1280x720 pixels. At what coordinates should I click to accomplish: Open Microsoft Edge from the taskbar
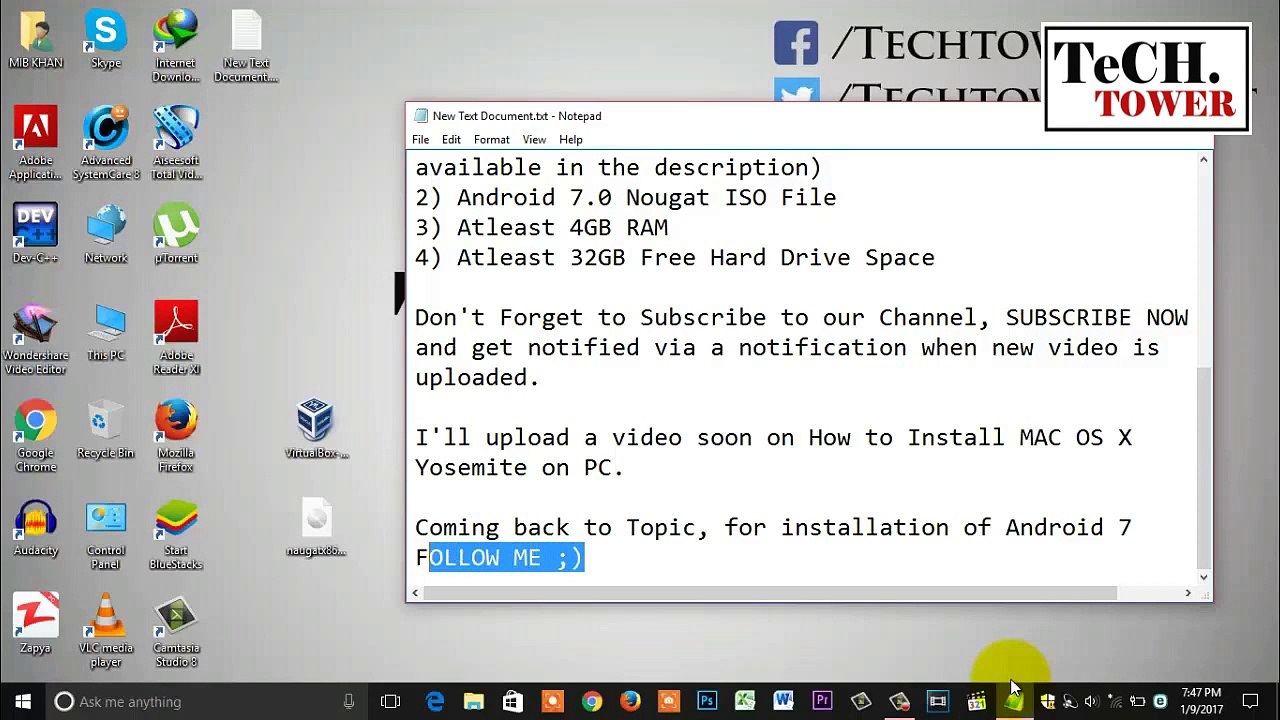pos(435,702)
